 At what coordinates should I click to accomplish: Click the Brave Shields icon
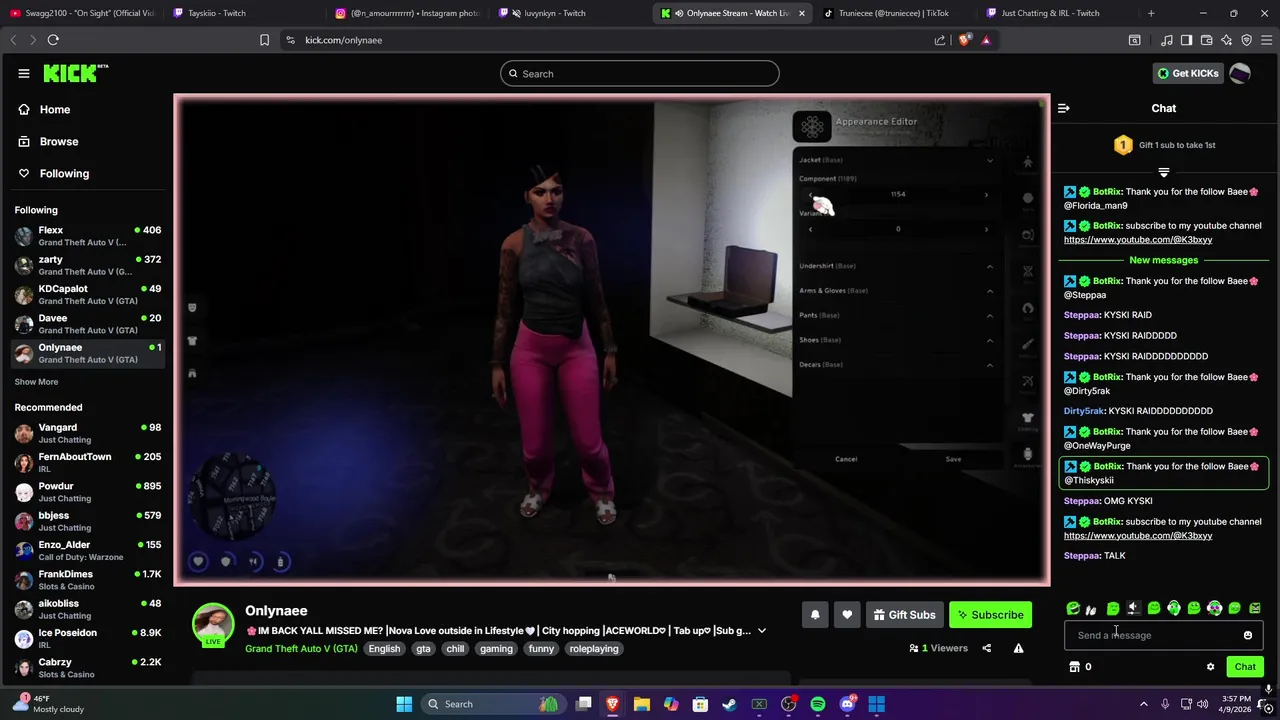964,40
